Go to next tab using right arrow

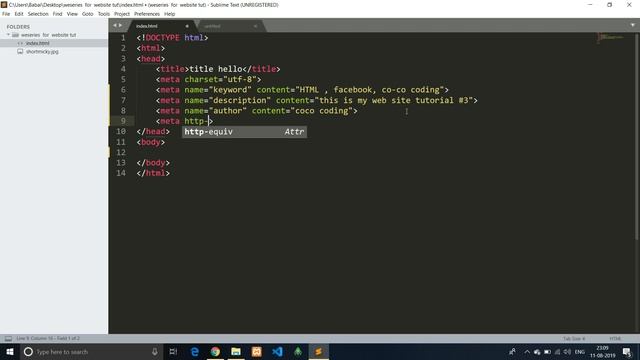coord(120,25)
